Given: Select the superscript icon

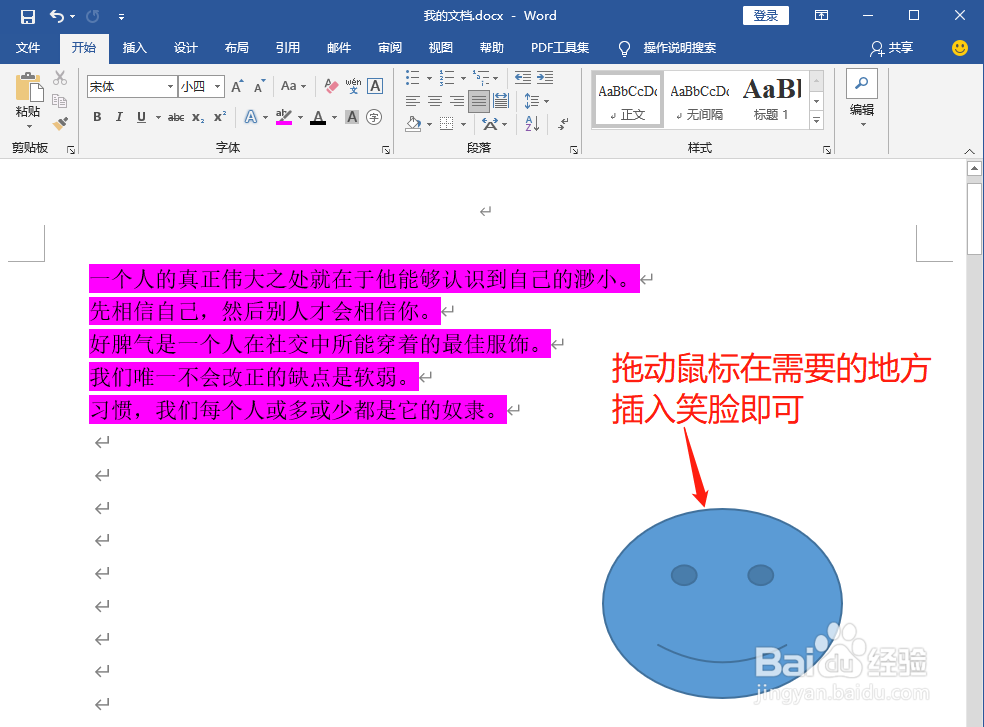Looking at the screenshot, I should (x=220, y=117).
